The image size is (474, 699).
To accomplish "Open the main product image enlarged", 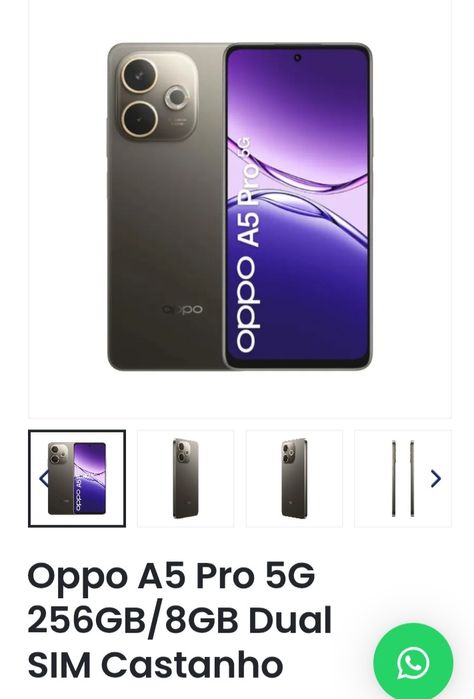I will (240, 207).
